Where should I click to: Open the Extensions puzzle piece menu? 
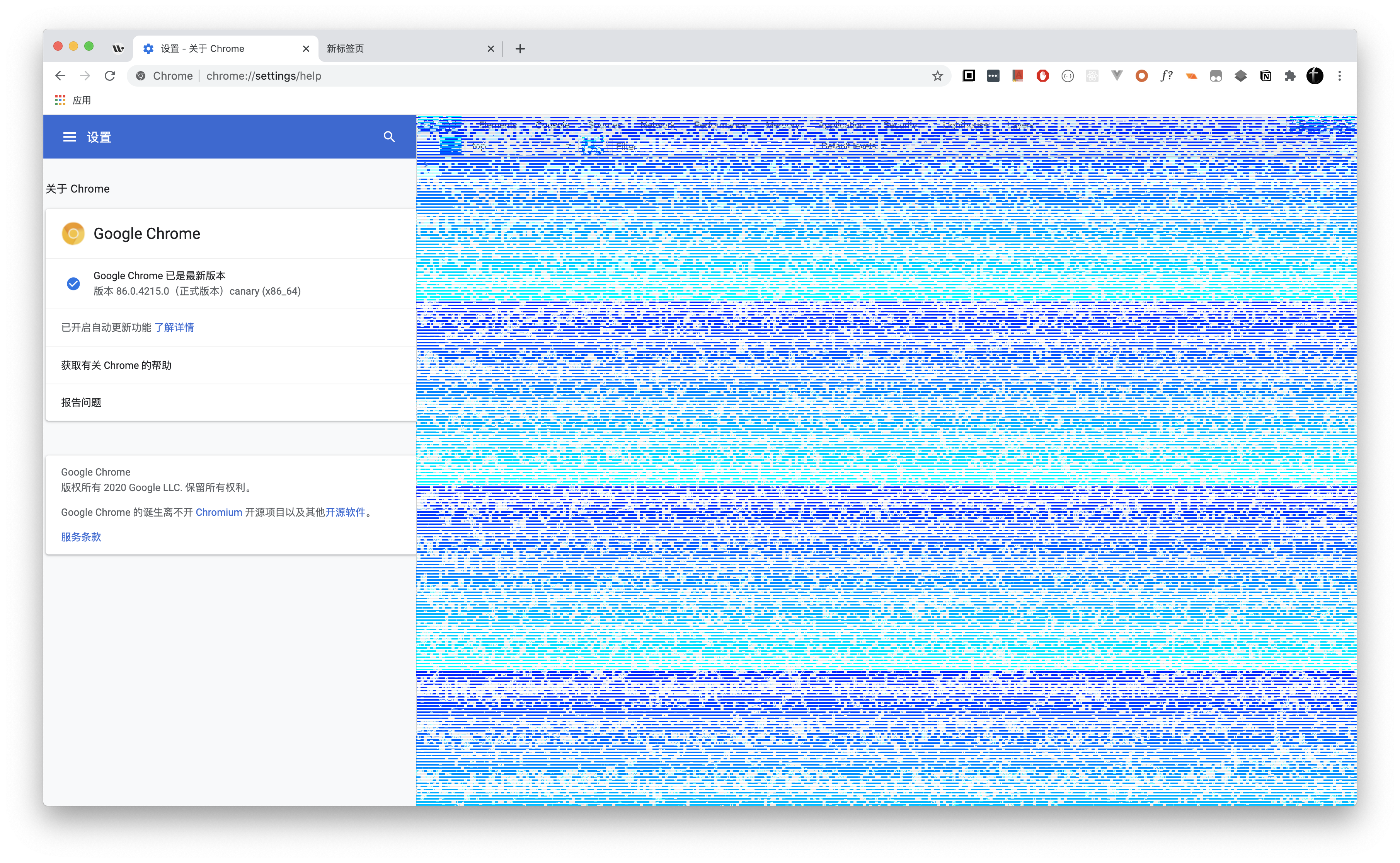pos(1290,76)
